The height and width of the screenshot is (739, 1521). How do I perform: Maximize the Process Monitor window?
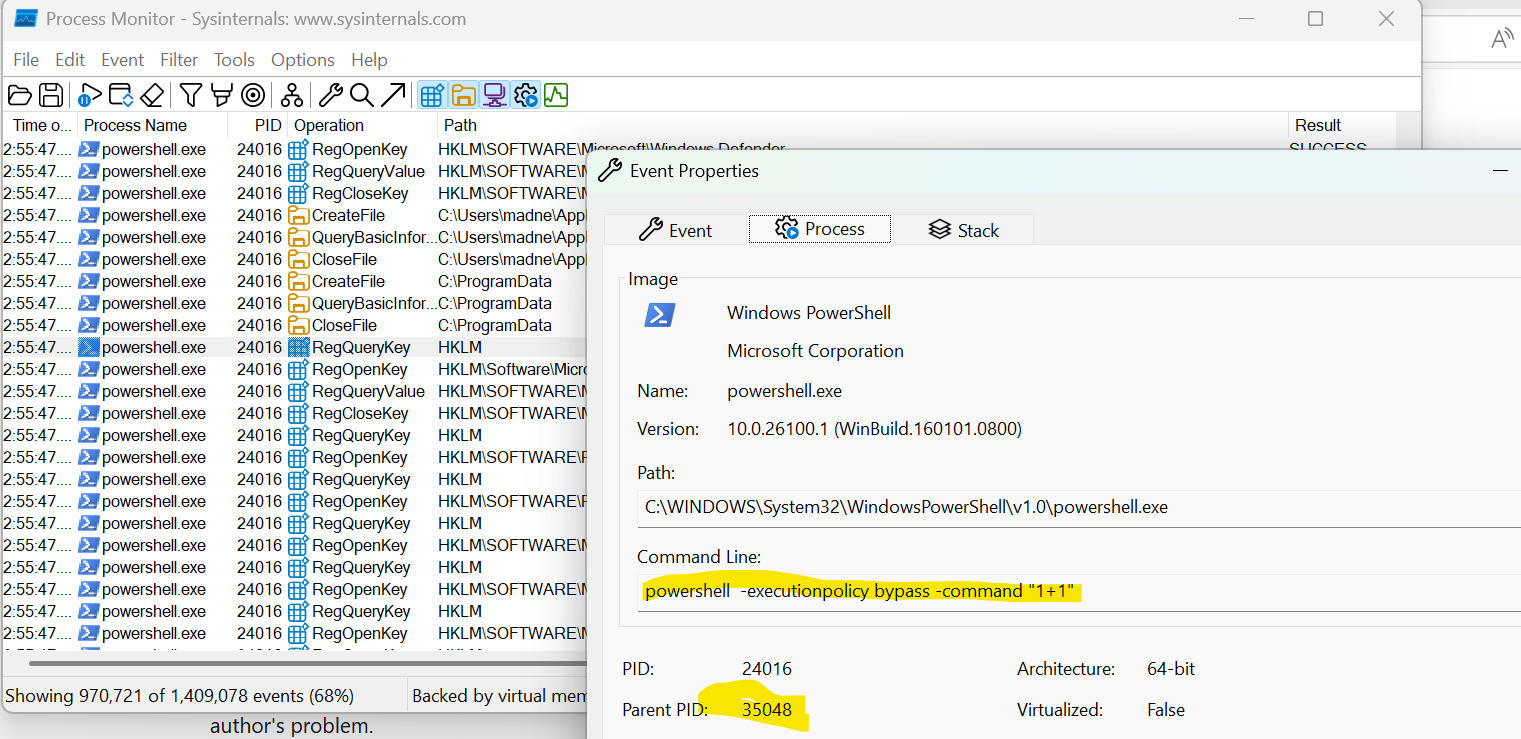1316,19
